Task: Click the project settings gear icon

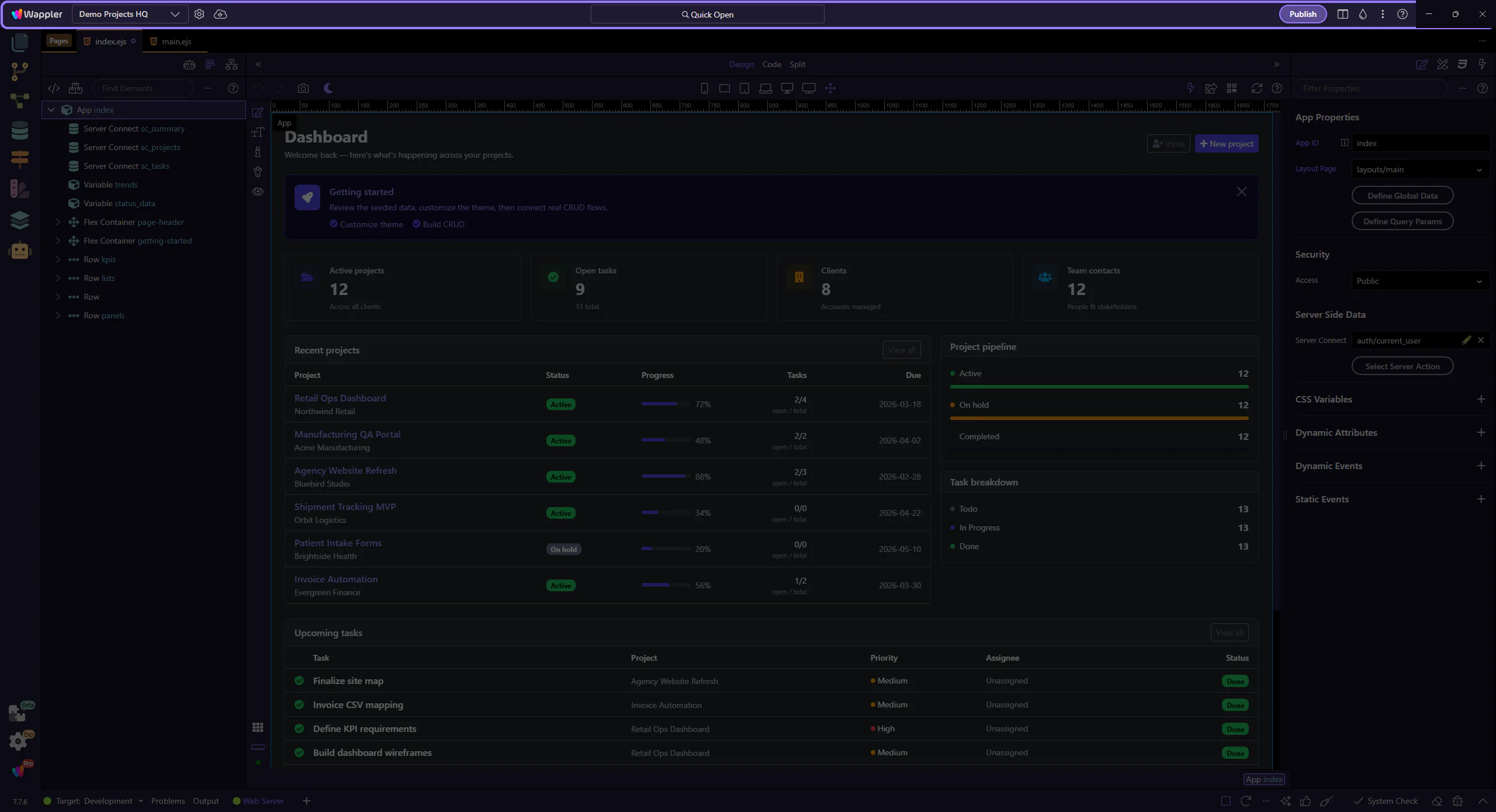Action: pos(199,14)
